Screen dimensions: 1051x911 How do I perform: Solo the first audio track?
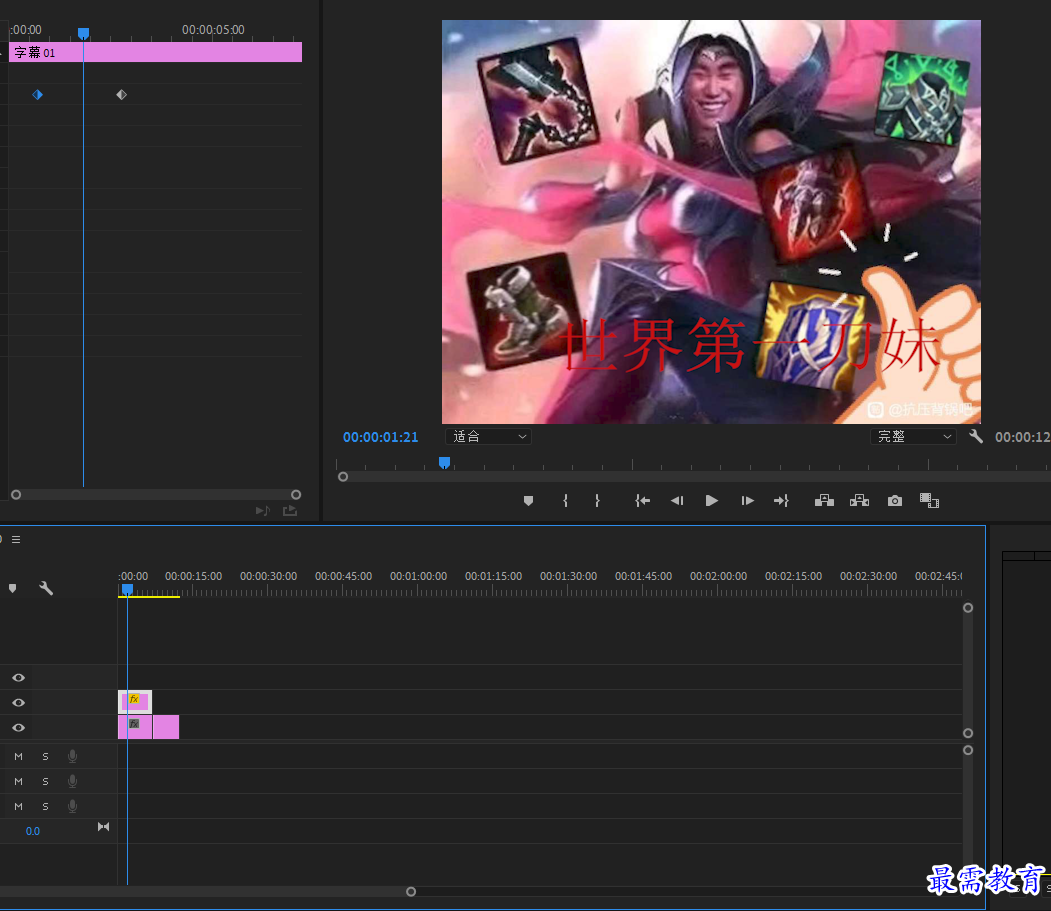(x=46, y=756)
